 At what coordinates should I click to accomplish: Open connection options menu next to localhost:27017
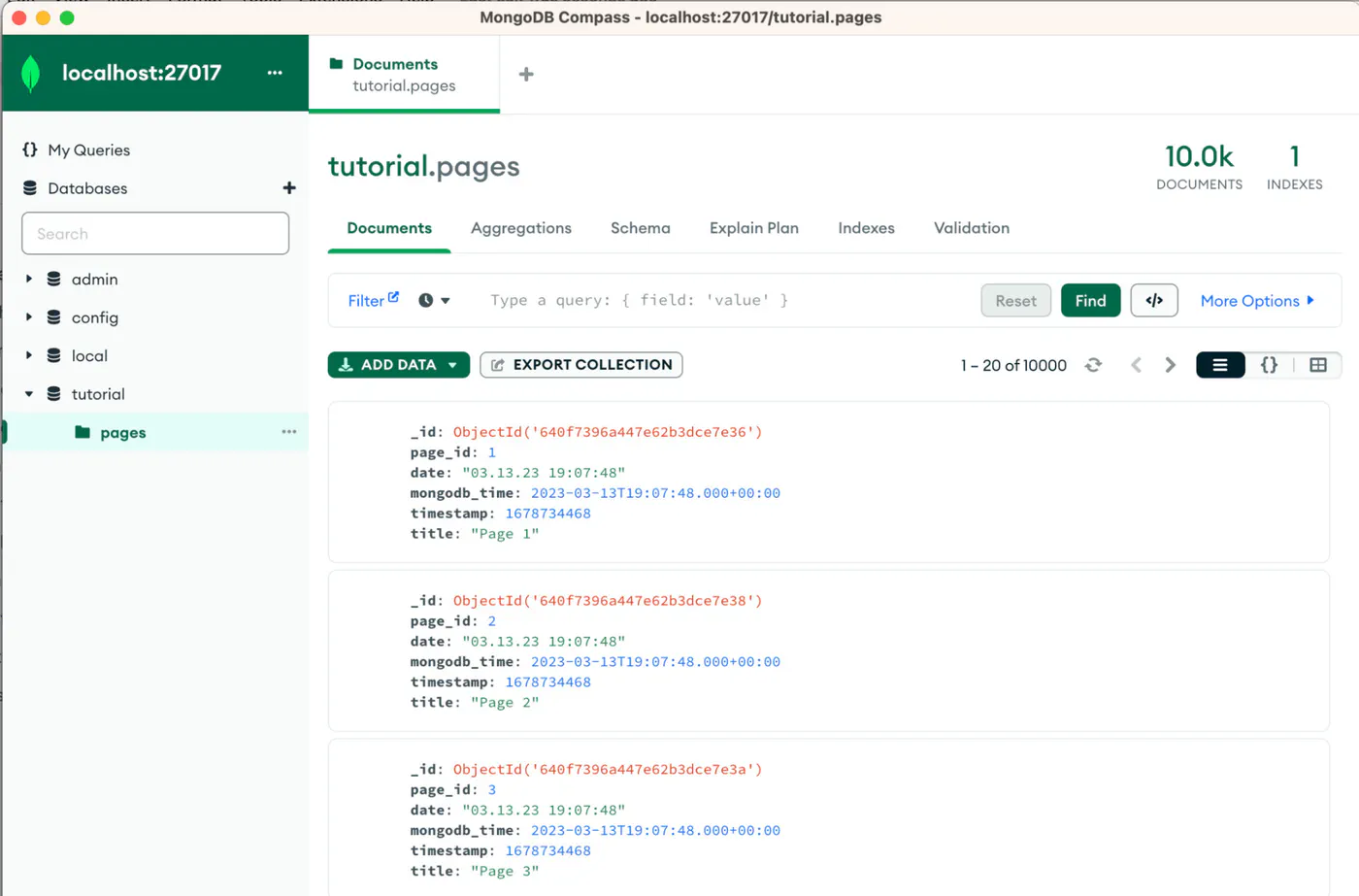click(x=275, y=73)
